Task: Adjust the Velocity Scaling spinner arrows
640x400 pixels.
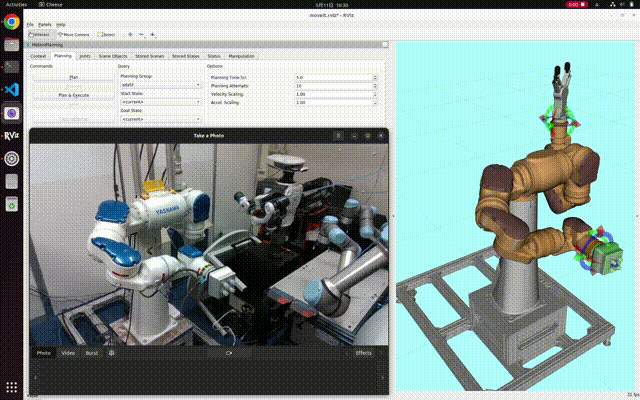Action: [x=375, y=94]
